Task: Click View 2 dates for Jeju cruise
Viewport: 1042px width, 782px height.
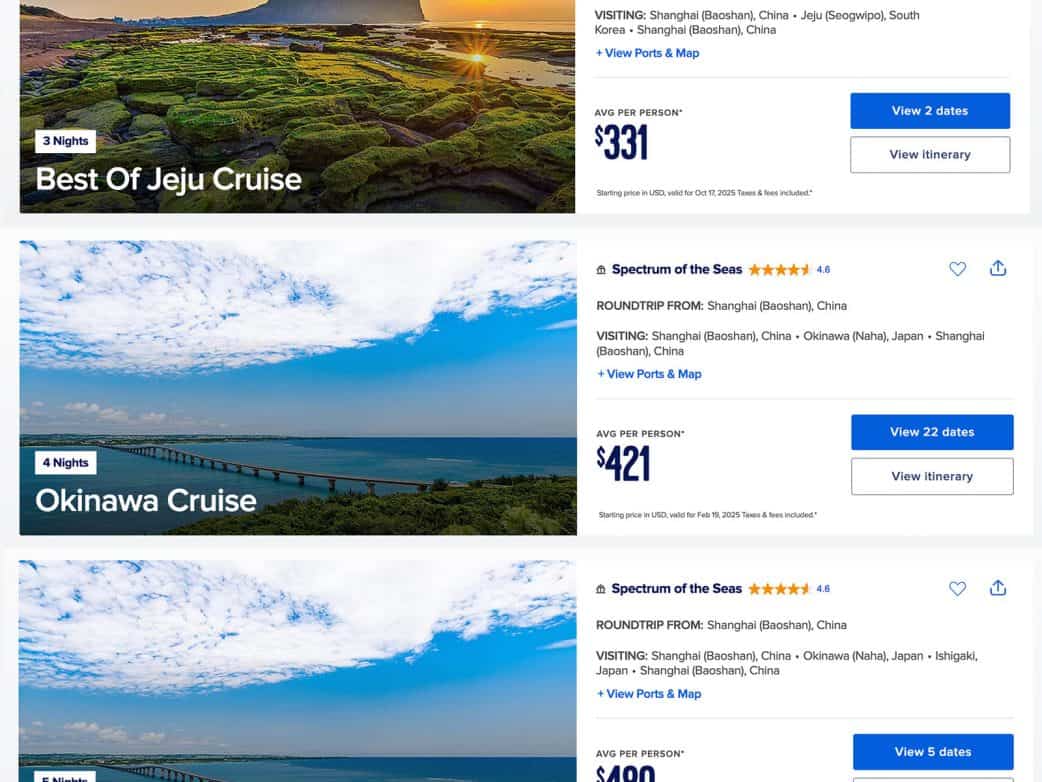Action: tap(930, 111)
